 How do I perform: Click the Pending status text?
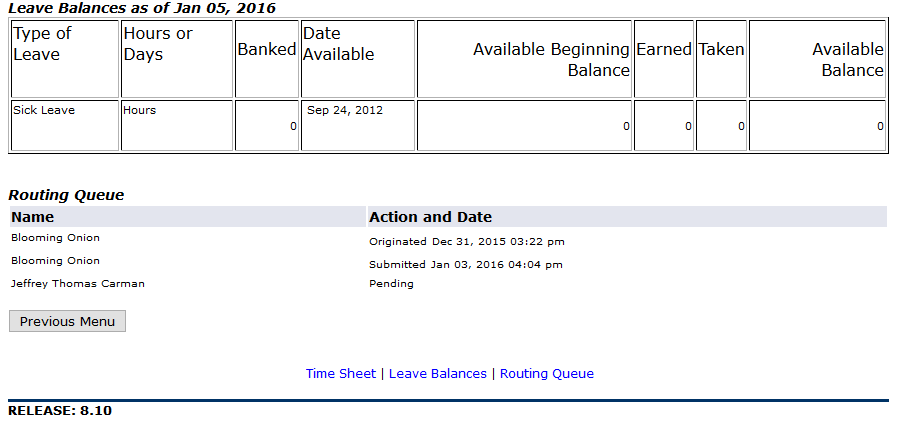click(x=391, y=284)
